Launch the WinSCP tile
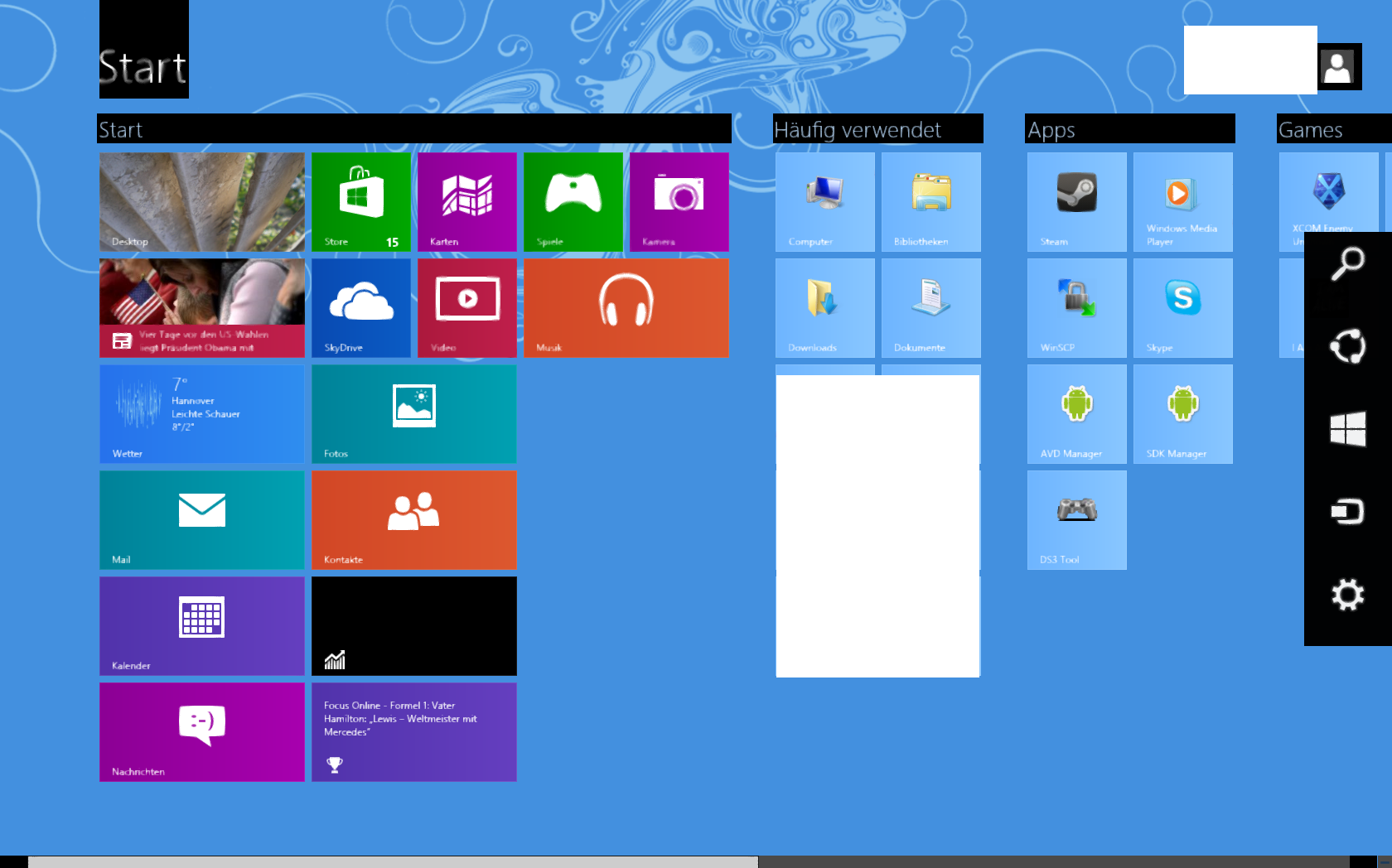 (x=1077, y=308)
